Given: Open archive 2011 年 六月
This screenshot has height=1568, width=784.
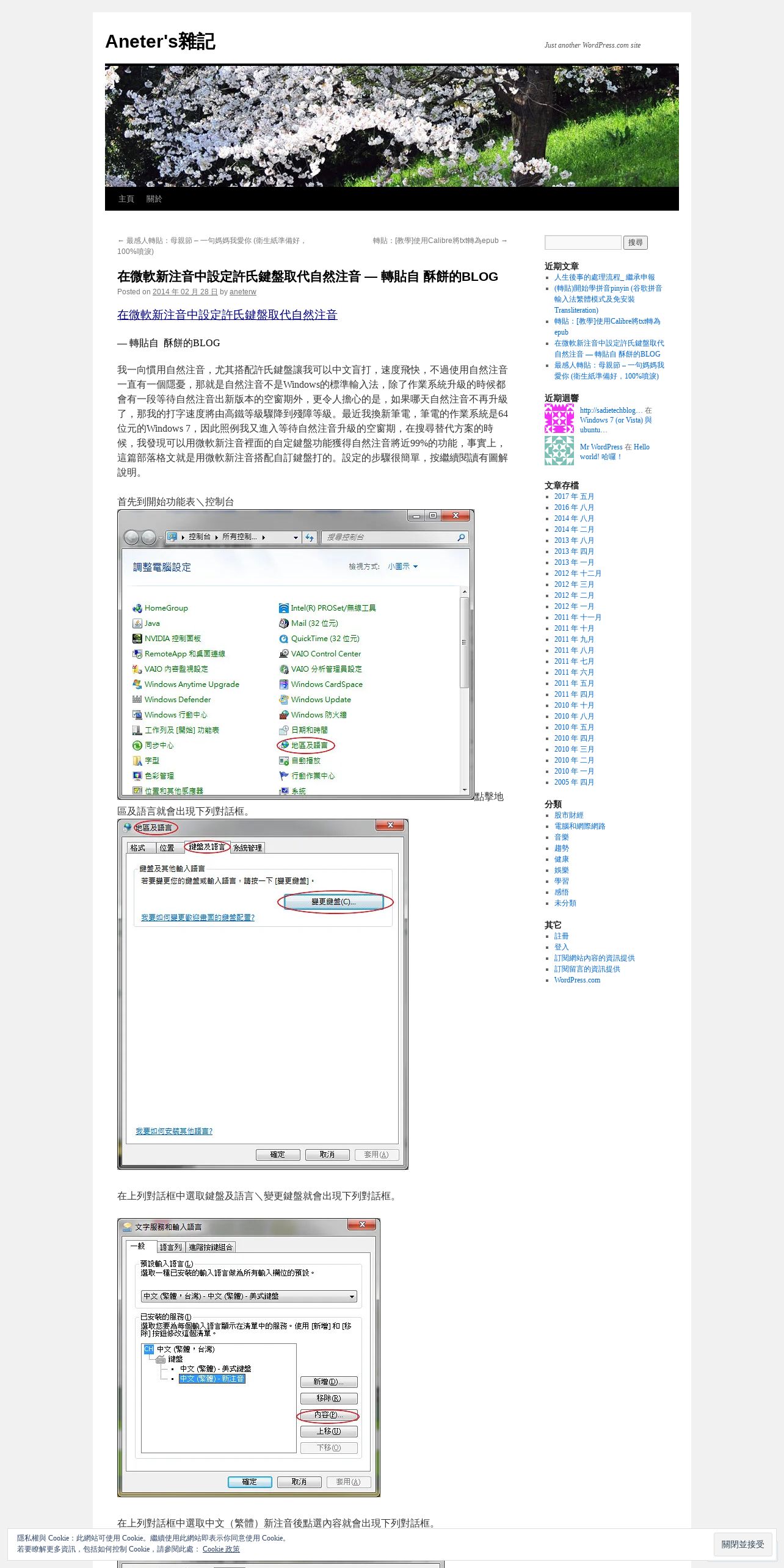Looking at the screenshot, I should pos(574,672).
